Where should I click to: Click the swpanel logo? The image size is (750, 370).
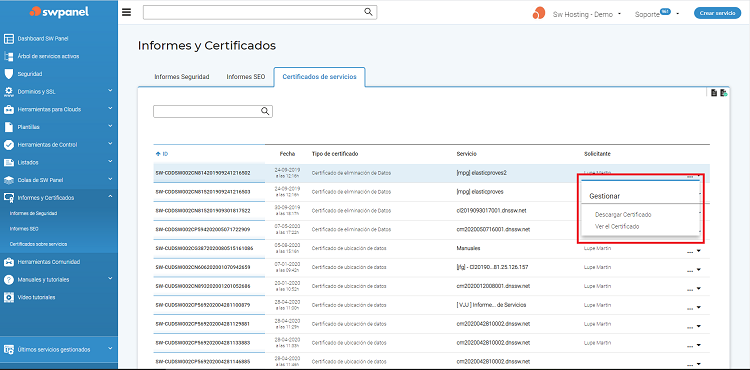[59, 12]
